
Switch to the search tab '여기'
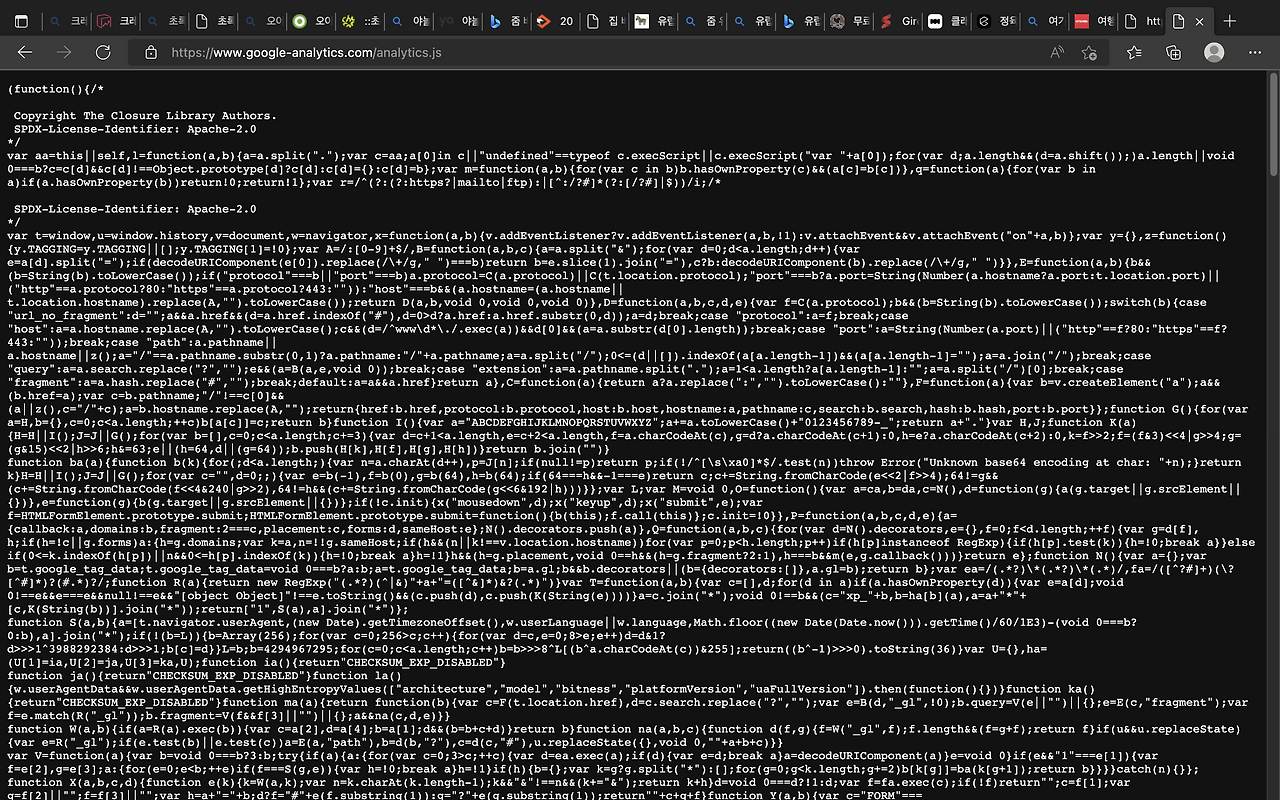pyautogui.click(x=1045, y=21)
